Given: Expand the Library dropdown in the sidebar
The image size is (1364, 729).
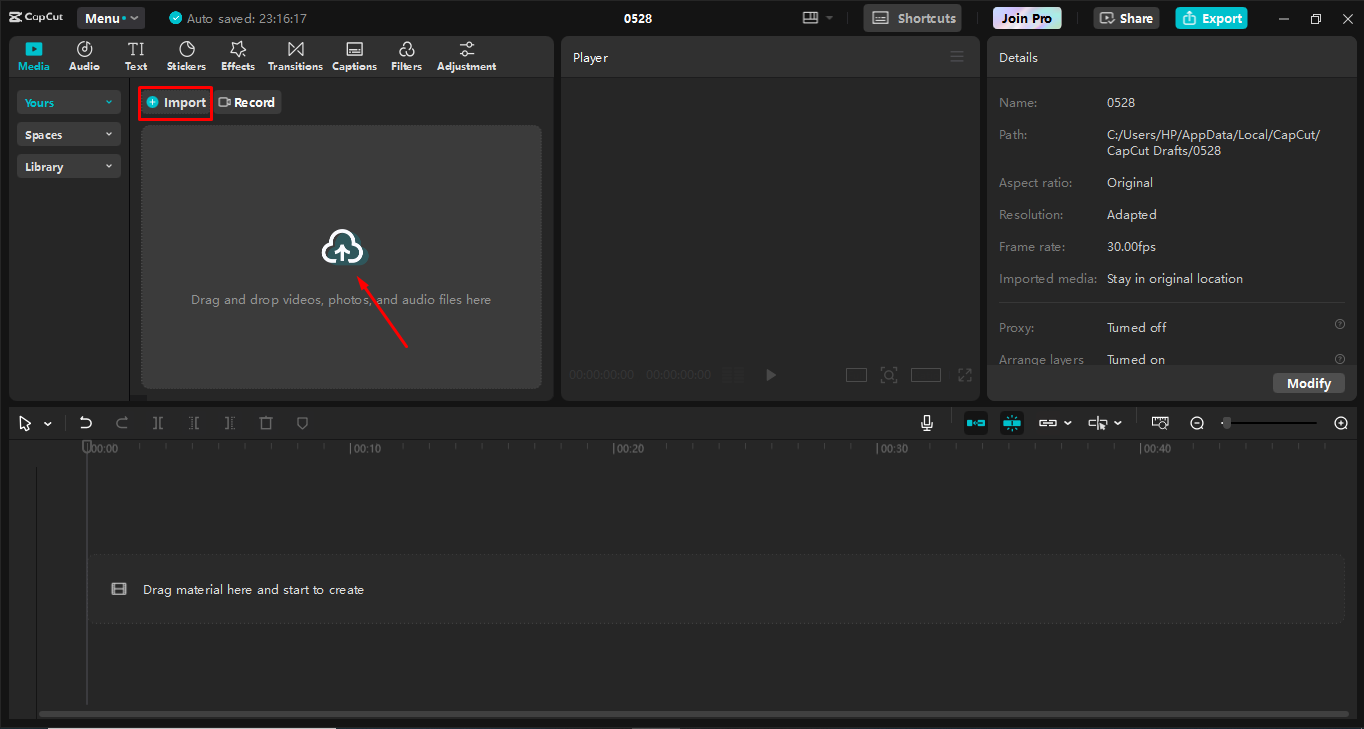Looking at the screenshot, I should coord(68,165).
